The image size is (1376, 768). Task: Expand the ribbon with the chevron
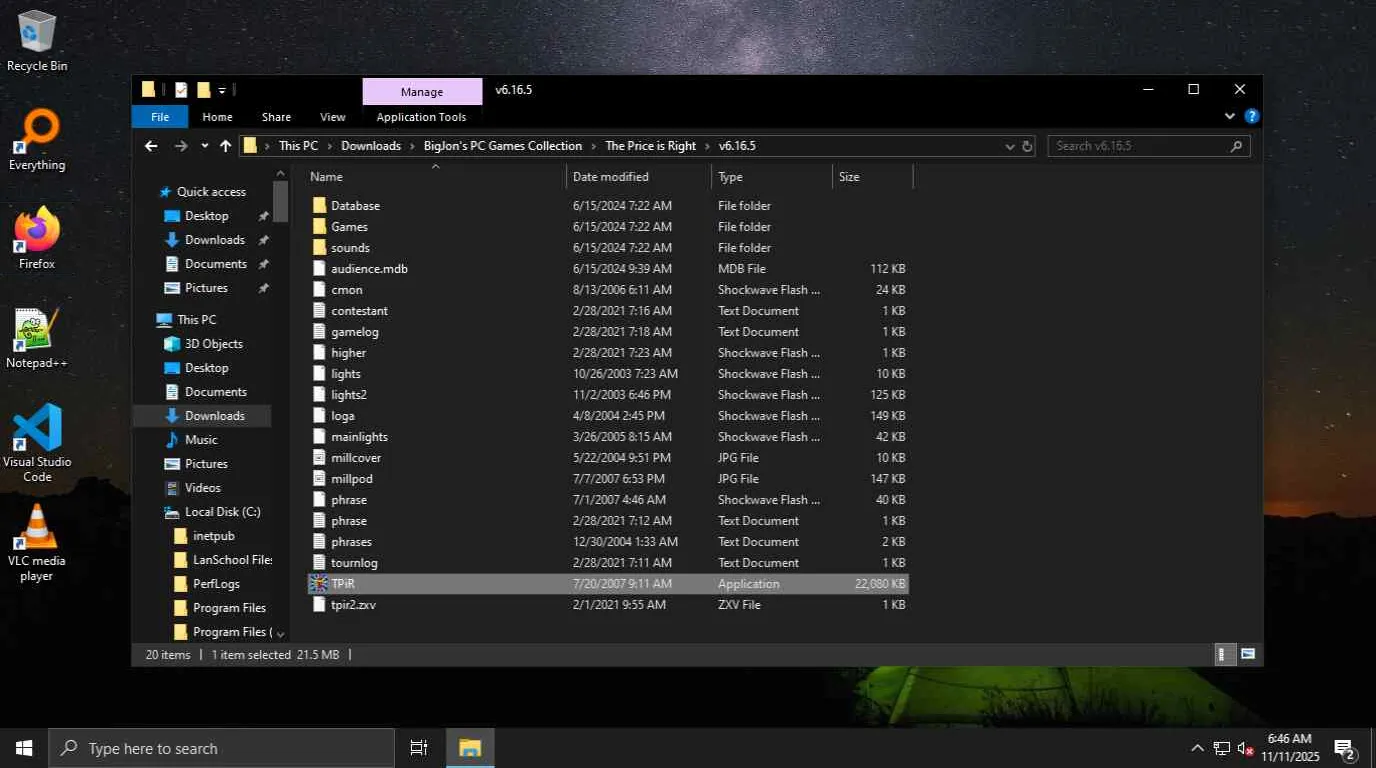[1231, 117]
